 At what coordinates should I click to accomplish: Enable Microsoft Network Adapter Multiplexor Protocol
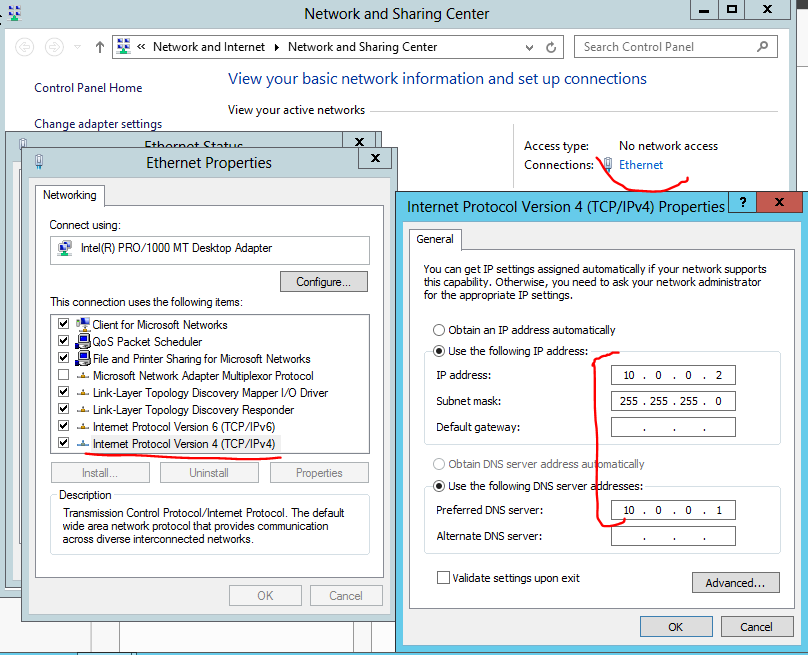click(63, 375)
